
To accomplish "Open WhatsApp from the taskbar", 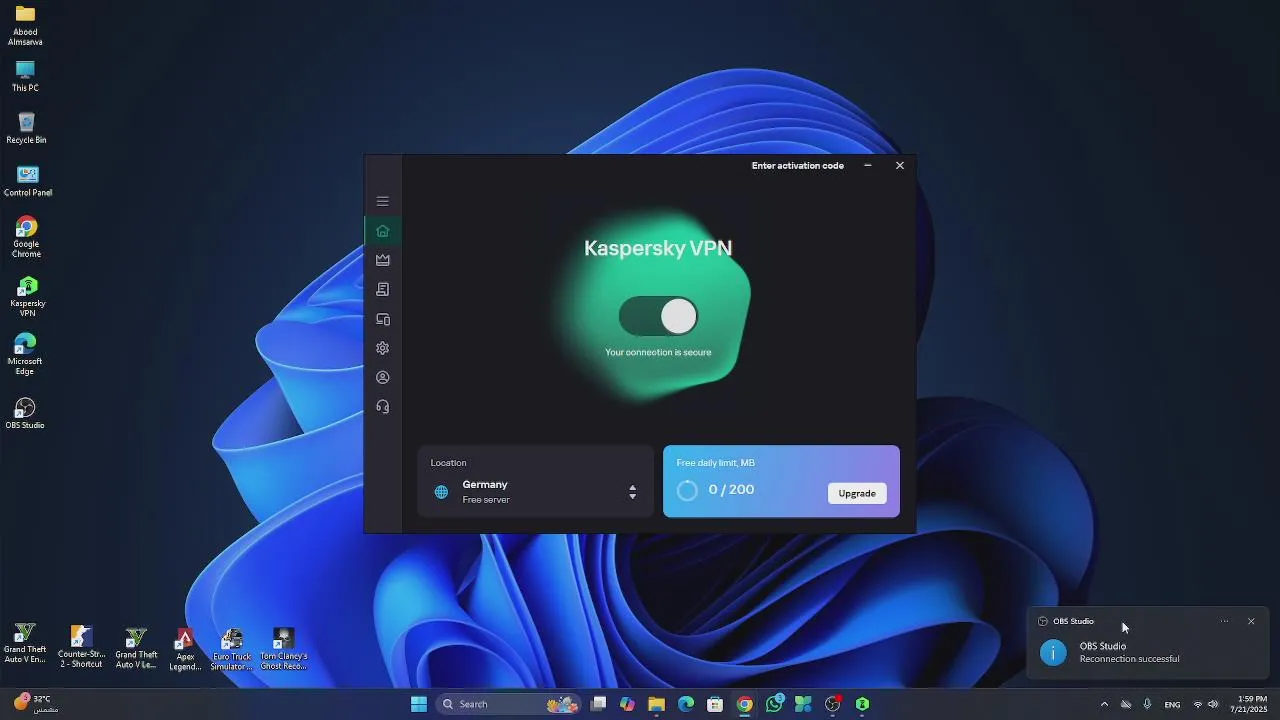I will [774, 704].
